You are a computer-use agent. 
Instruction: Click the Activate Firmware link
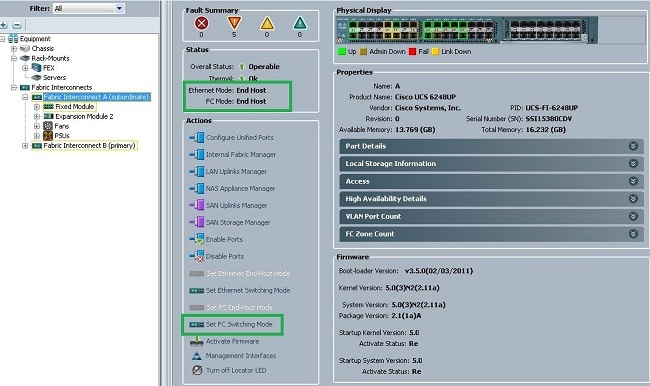(232, 341)
